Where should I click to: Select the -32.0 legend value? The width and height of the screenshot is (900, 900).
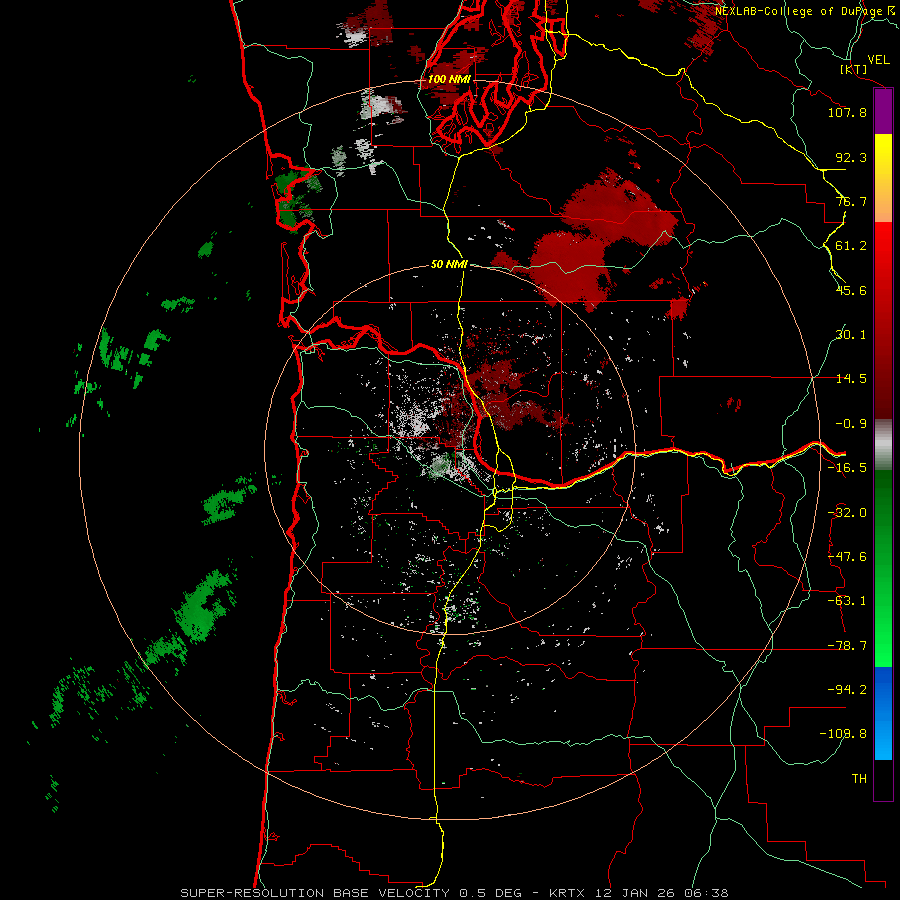point(847,513)
